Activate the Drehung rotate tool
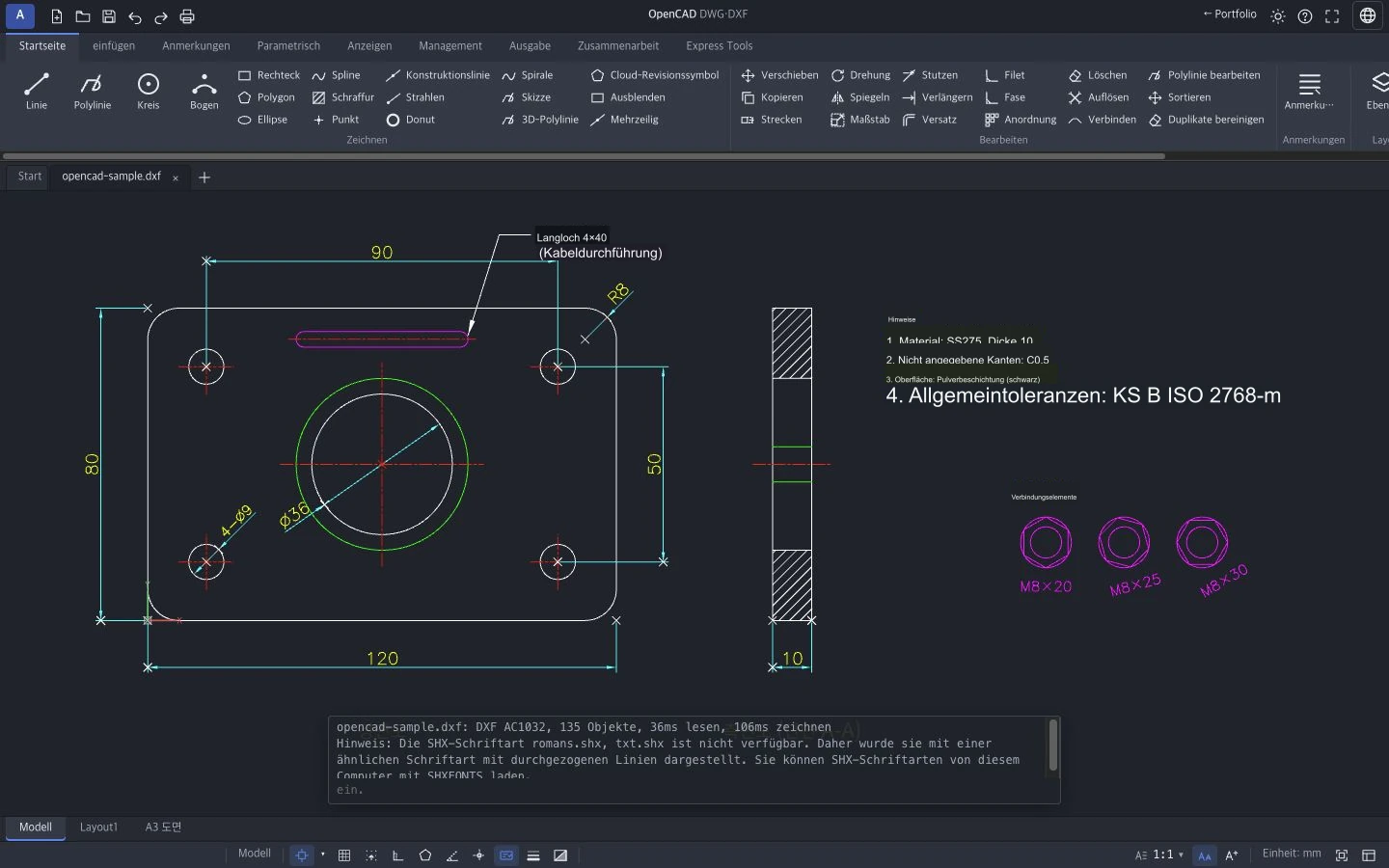 (860, 75)
